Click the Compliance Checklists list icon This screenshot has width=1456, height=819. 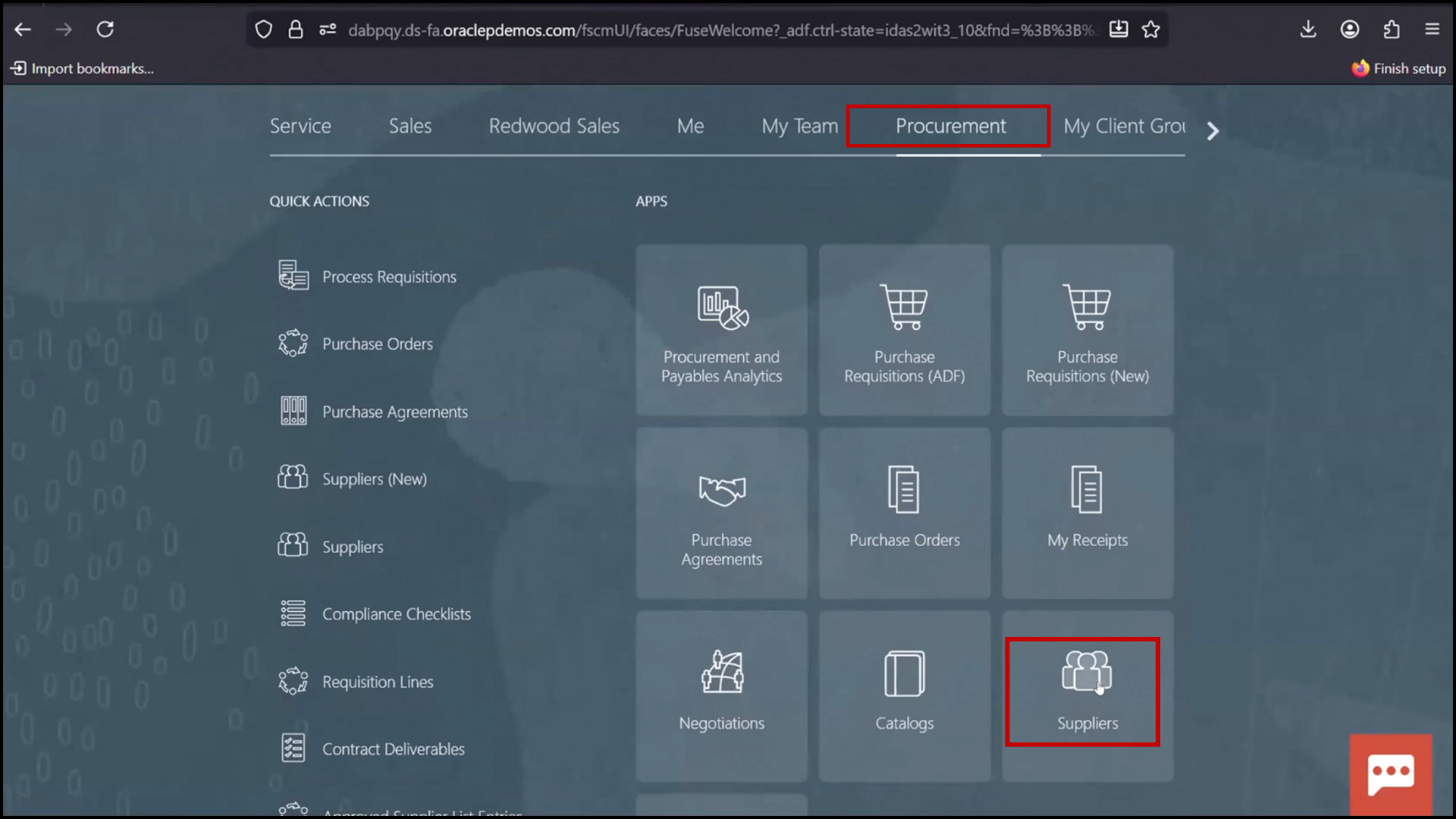click(293, 613)
